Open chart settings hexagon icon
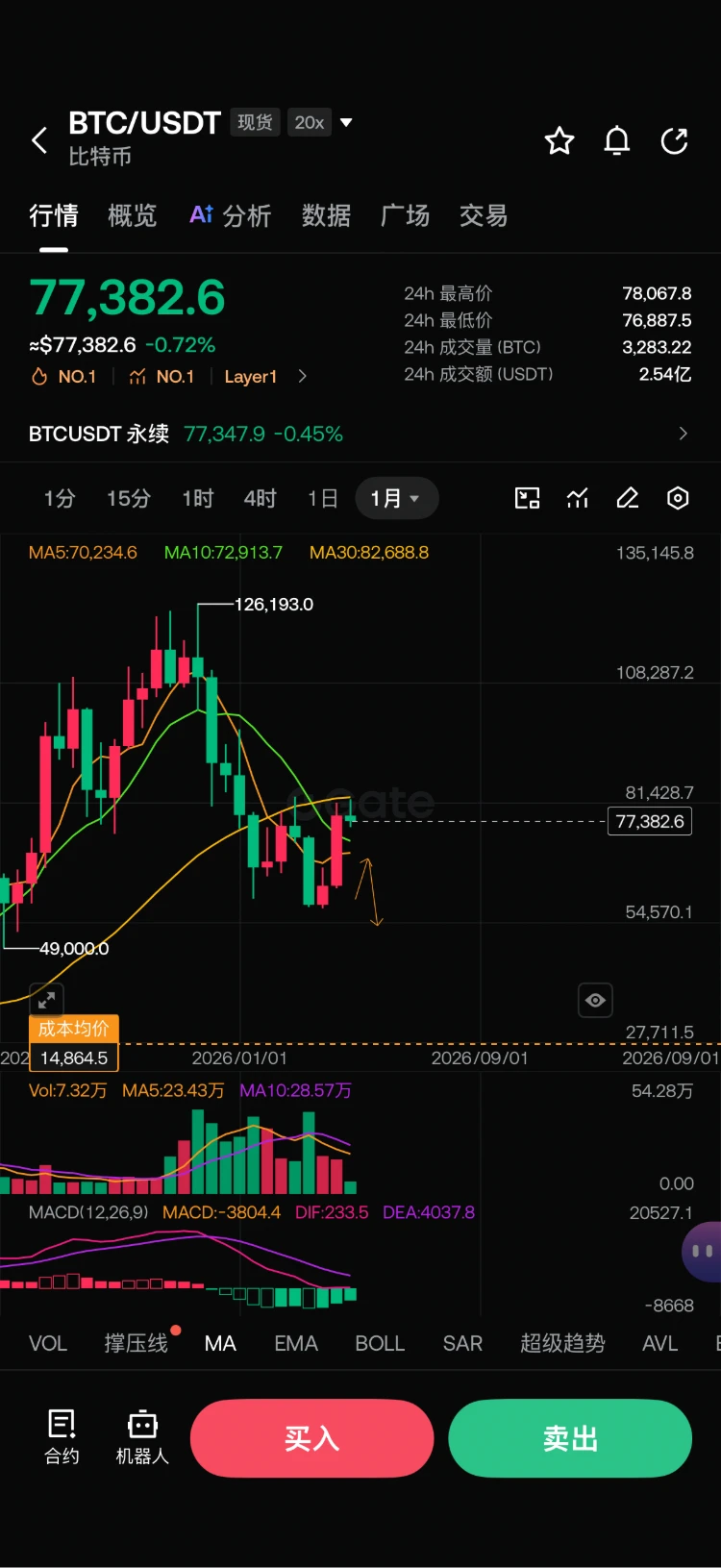The image size is (721, 1568). pos(678,498)
